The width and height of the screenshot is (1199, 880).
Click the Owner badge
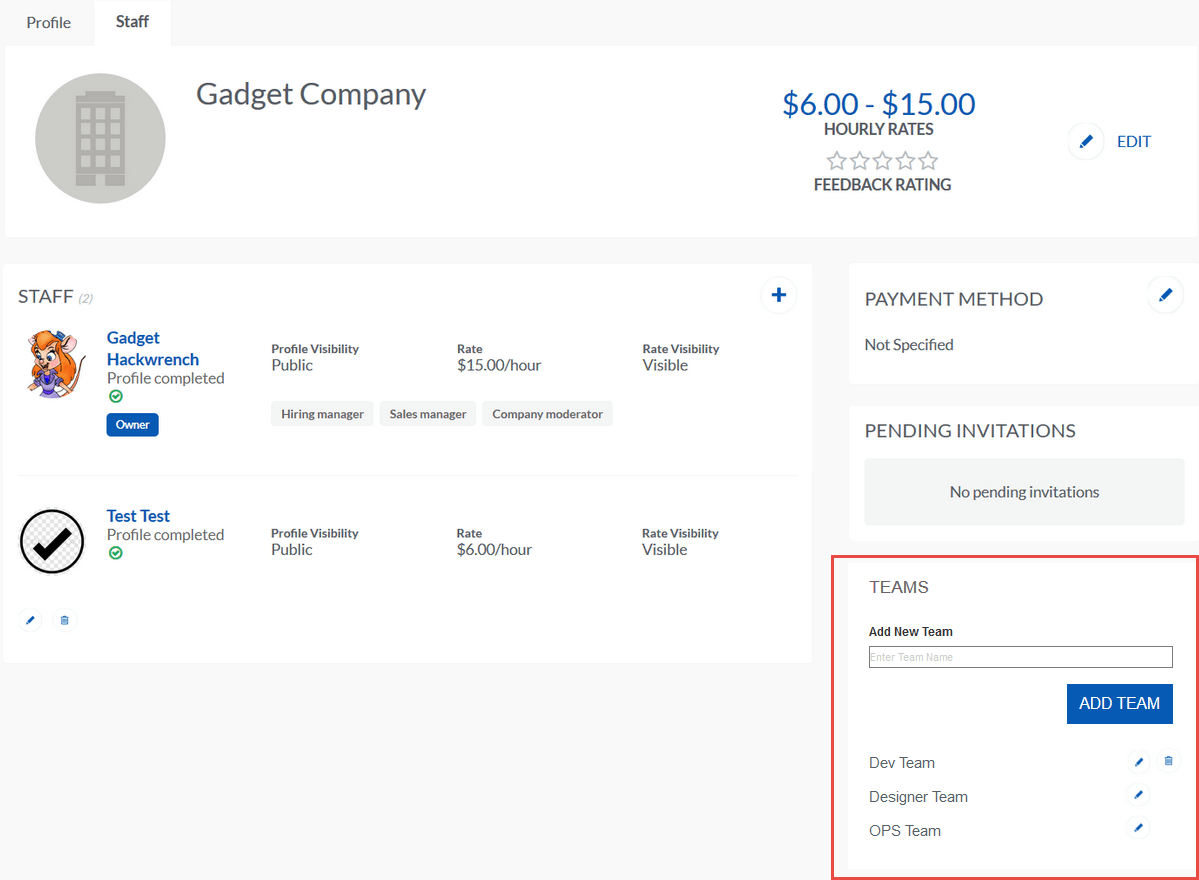point(132,425)
